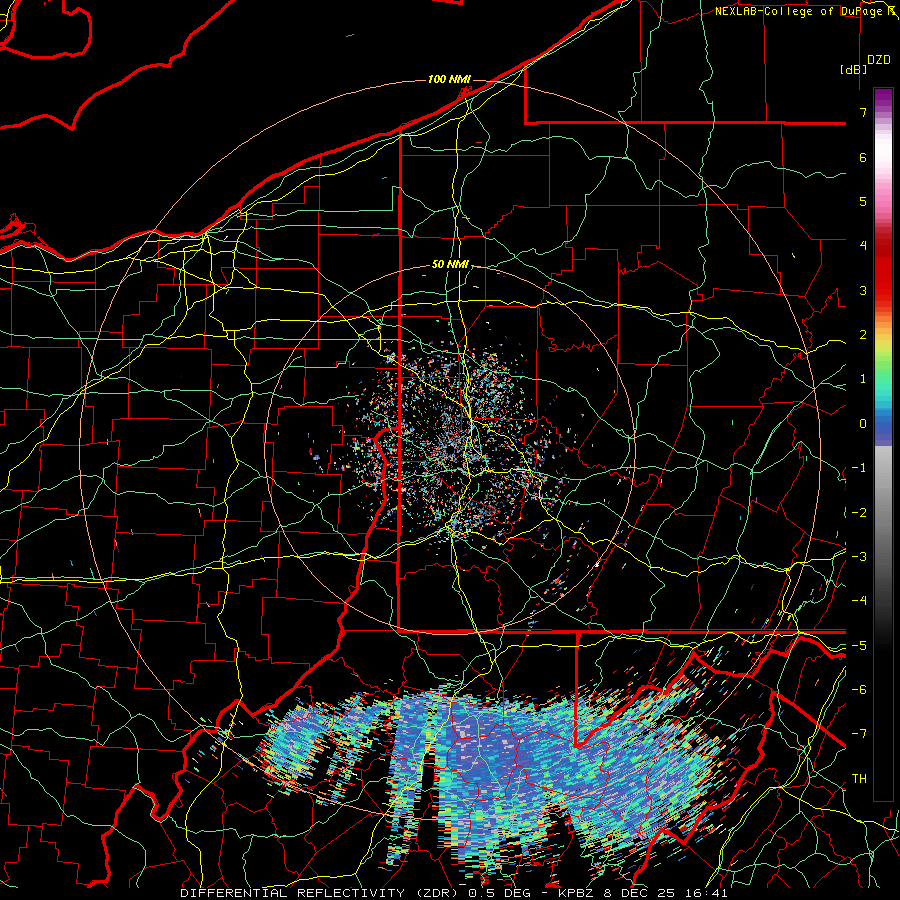
Task: Click the "-1" value on the color scale
Action: pyautogui.click(x=859, y=468)
